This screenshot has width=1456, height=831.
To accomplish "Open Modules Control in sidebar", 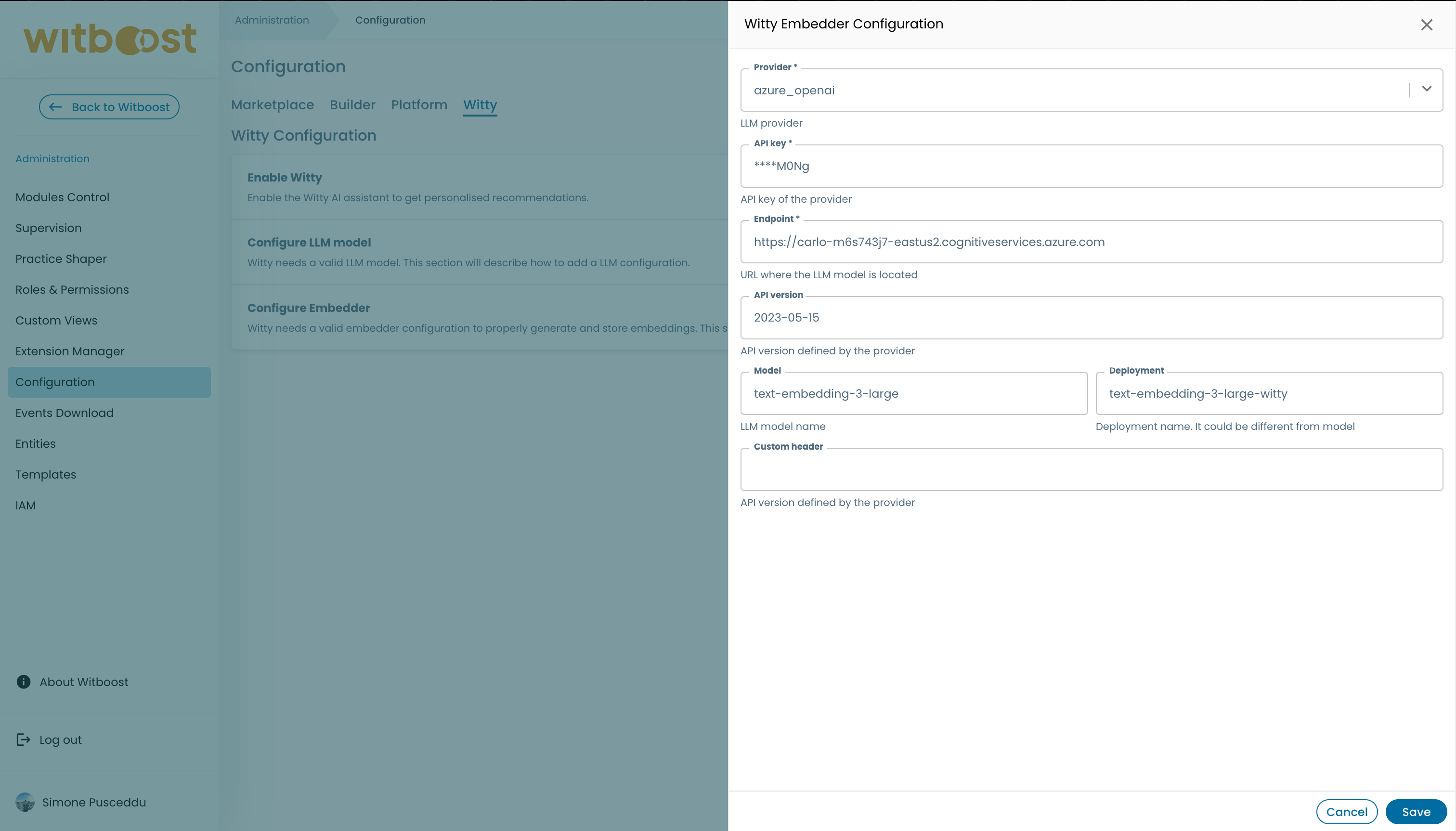I will pyautogui.click(x=109, y=197).
